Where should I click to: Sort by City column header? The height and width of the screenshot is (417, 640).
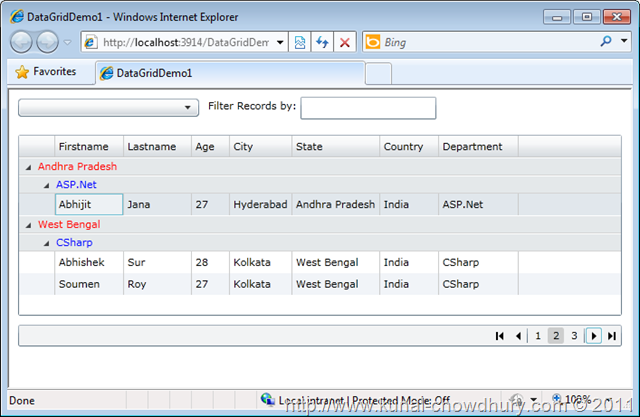(260, 146)
